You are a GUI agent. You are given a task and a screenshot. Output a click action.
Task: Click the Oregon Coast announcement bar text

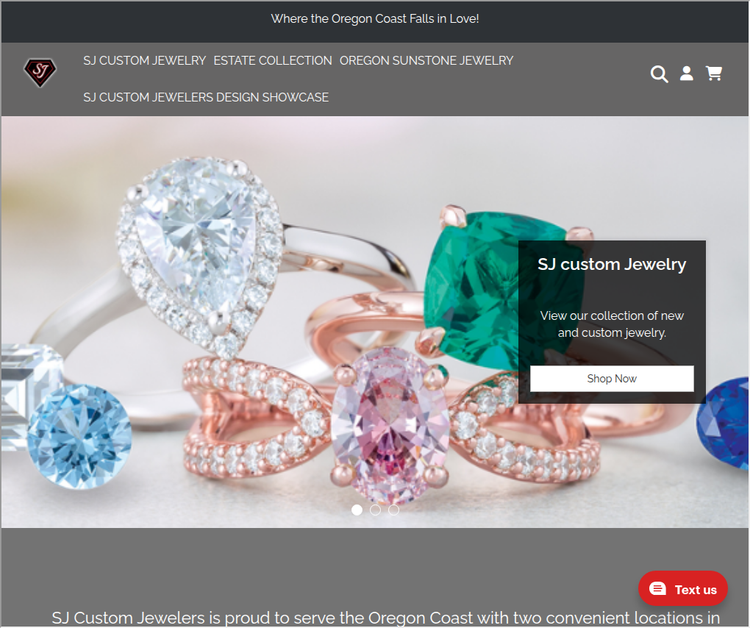[x=375, y=19]
